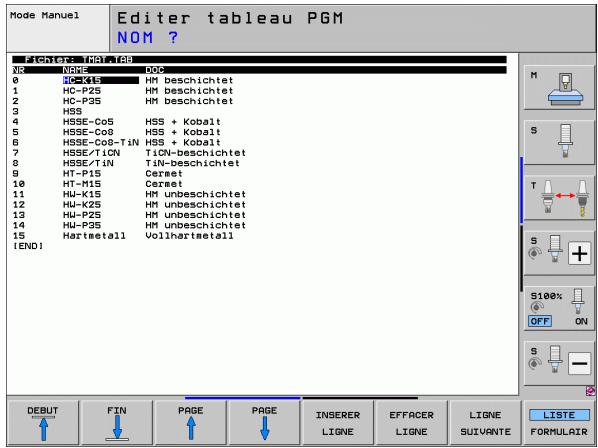
Task: Select HW-P25 name cell
Action: (82, 215)
